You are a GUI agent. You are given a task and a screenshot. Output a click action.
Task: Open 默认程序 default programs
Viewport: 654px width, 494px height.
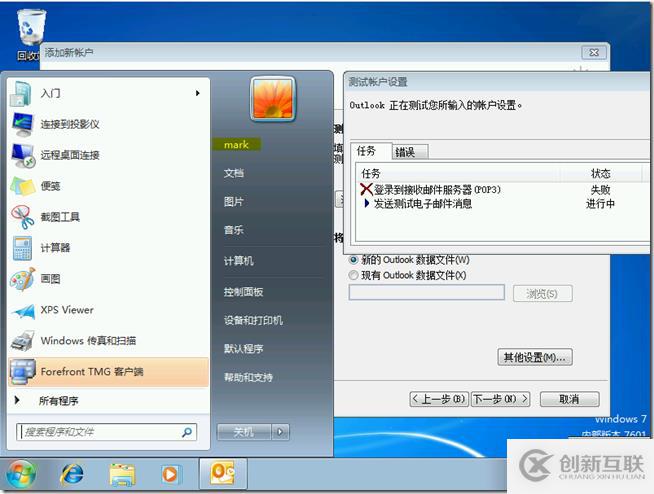pos(243,348)
